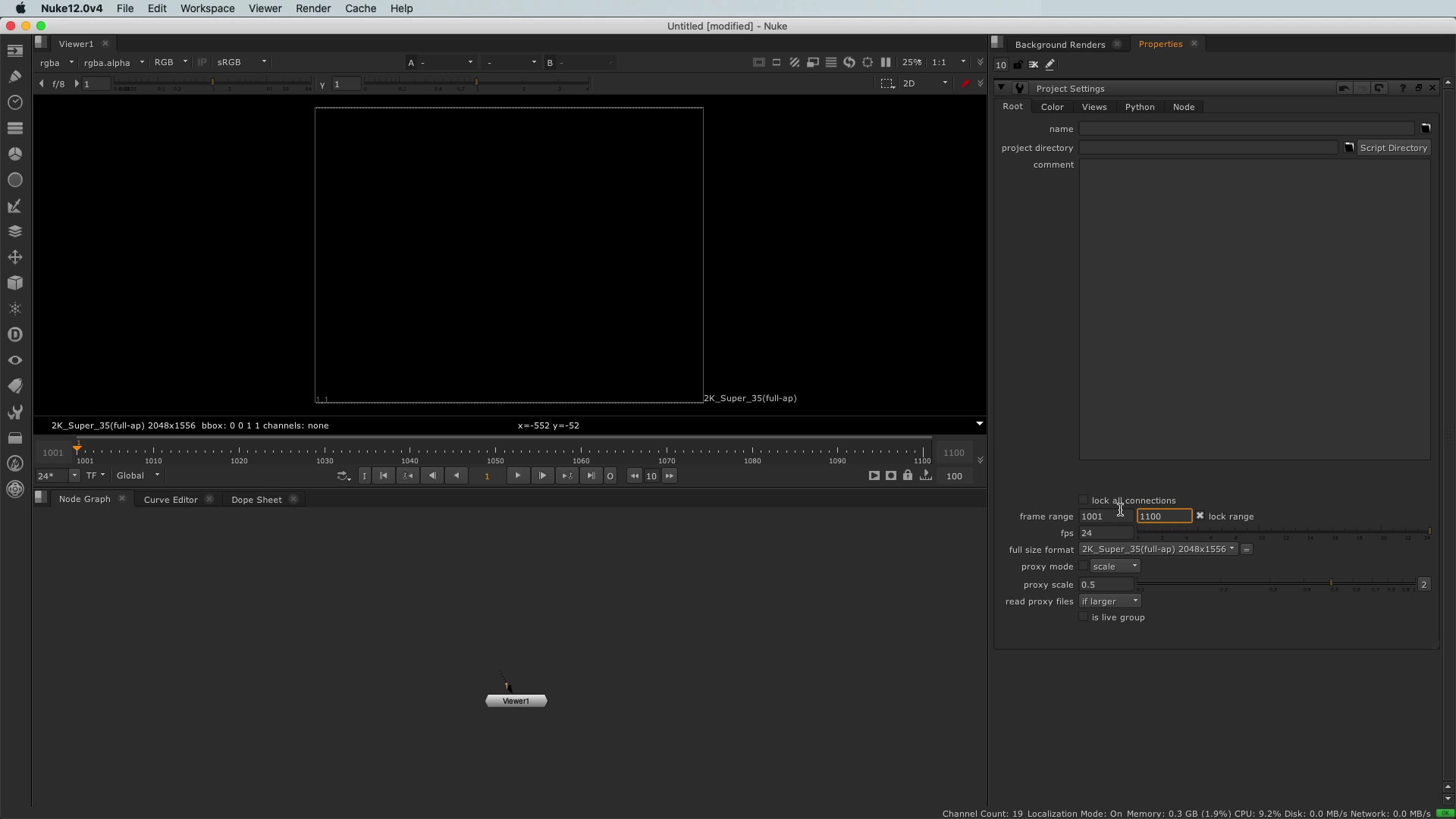Toggle the lock all connections checkbox
Image resolution: width=1456 pixels, height=819 pixels.
tap(1083, 500)
